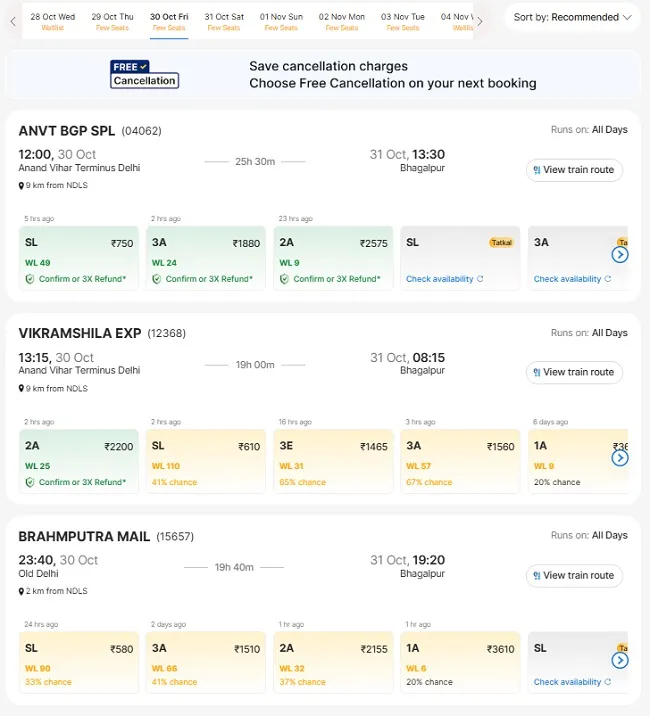Viewport: 650px width, 716px height.
Task: Pick the 3E ₹1465 WL 31 fare card
Action: pyautogui.click(x=333, y=461)
